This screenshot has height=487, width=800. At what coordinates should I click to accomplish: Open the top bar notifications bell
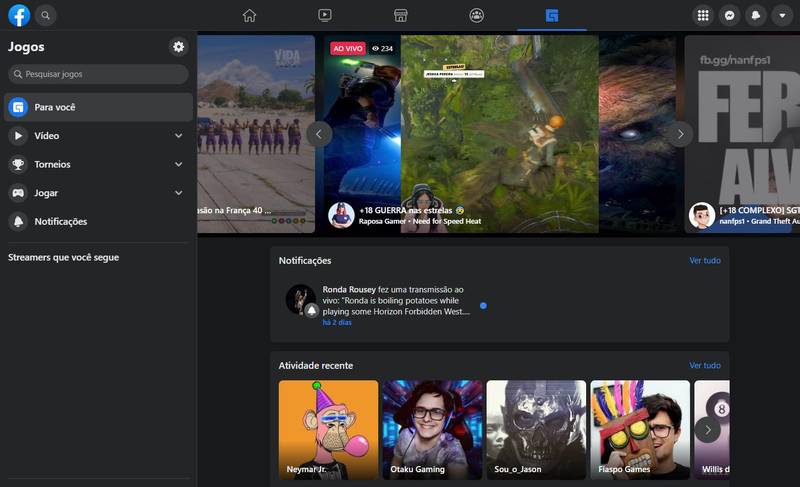coord(756,15)
